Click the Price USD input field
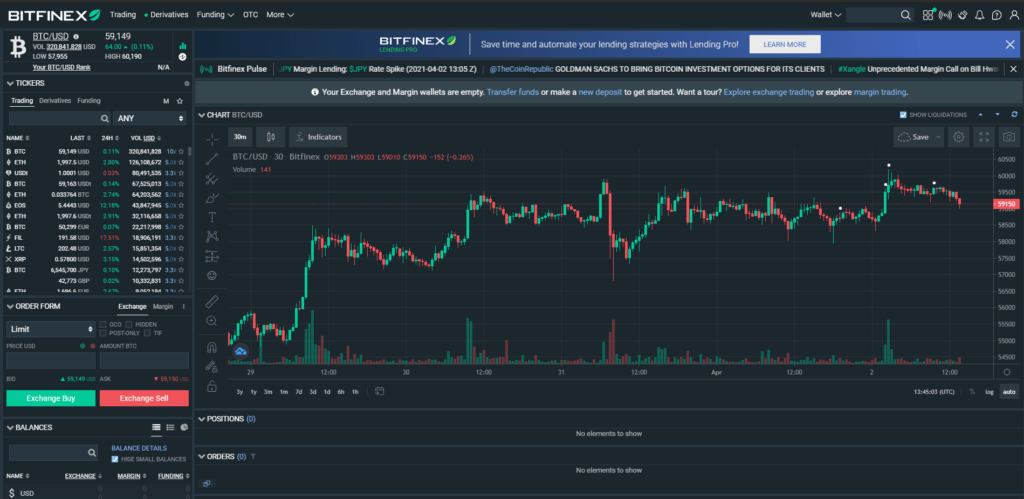 point(51,361)
